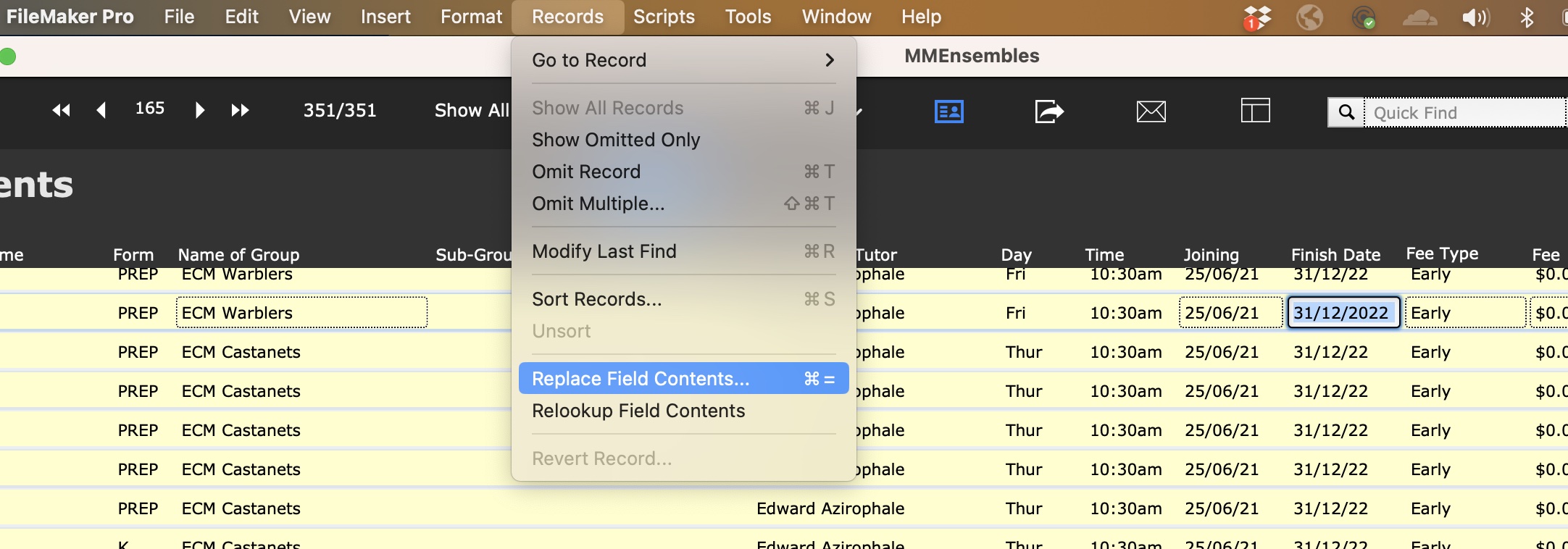
Task: Click the envelope mail toolbar icon
Action: (x=1151, y=112)
